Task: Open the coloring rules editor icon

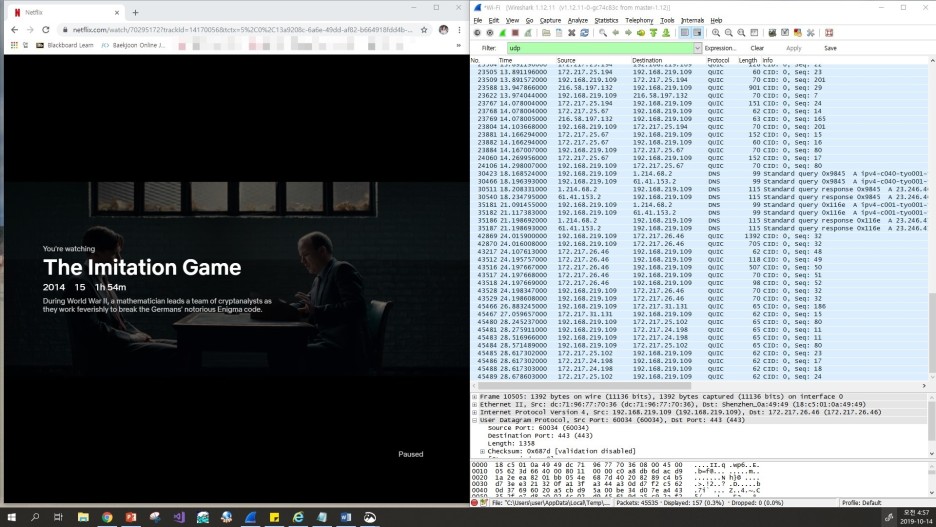Action: pos(798,33)
